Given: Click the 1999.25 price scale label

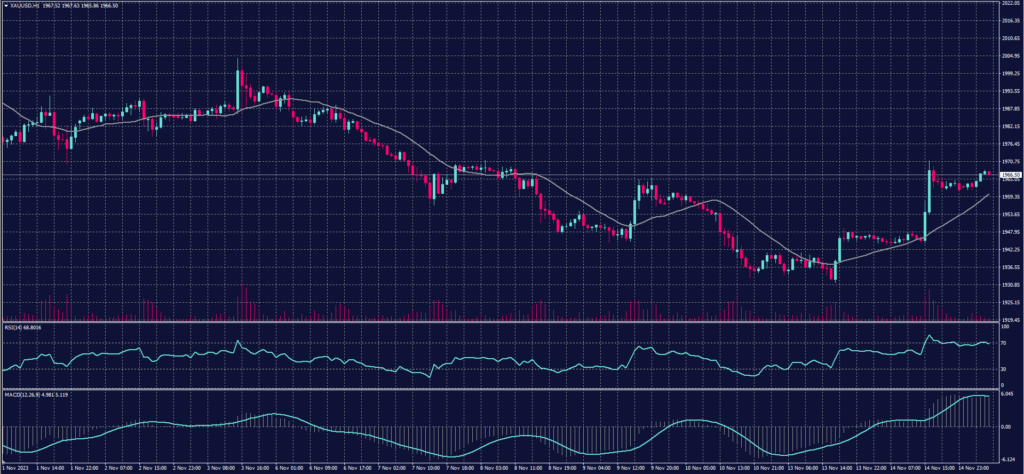Looking at the screenshot, I should coord(1010,73).
